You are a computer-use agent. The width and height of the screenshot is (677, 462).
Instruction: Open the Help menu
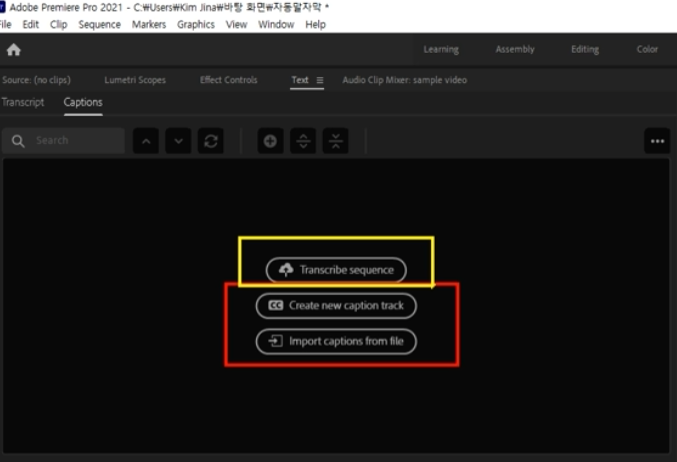(x=316, y=25)
